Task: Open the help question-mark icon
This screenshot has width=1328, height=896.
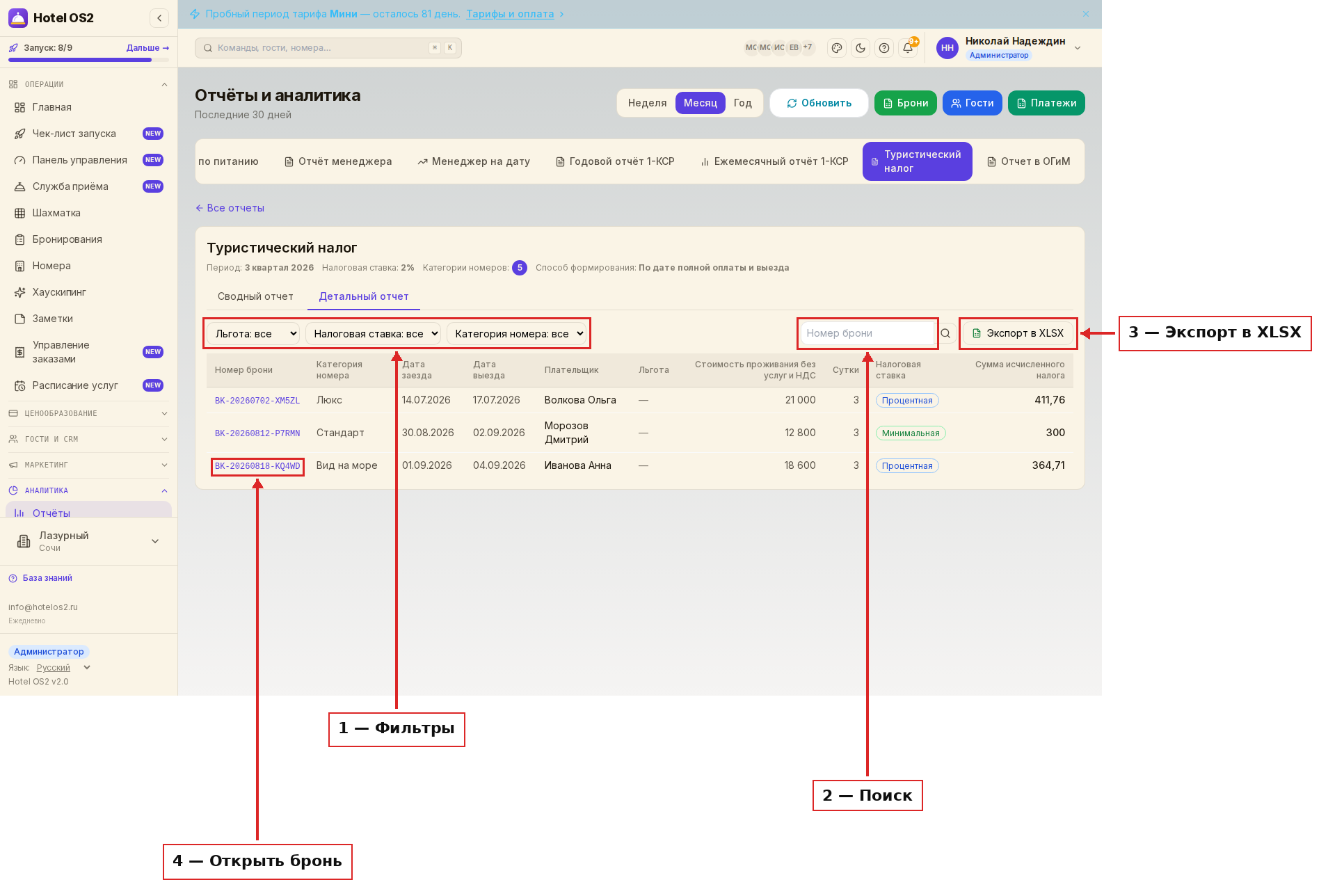Action: [x=884, y=48]
